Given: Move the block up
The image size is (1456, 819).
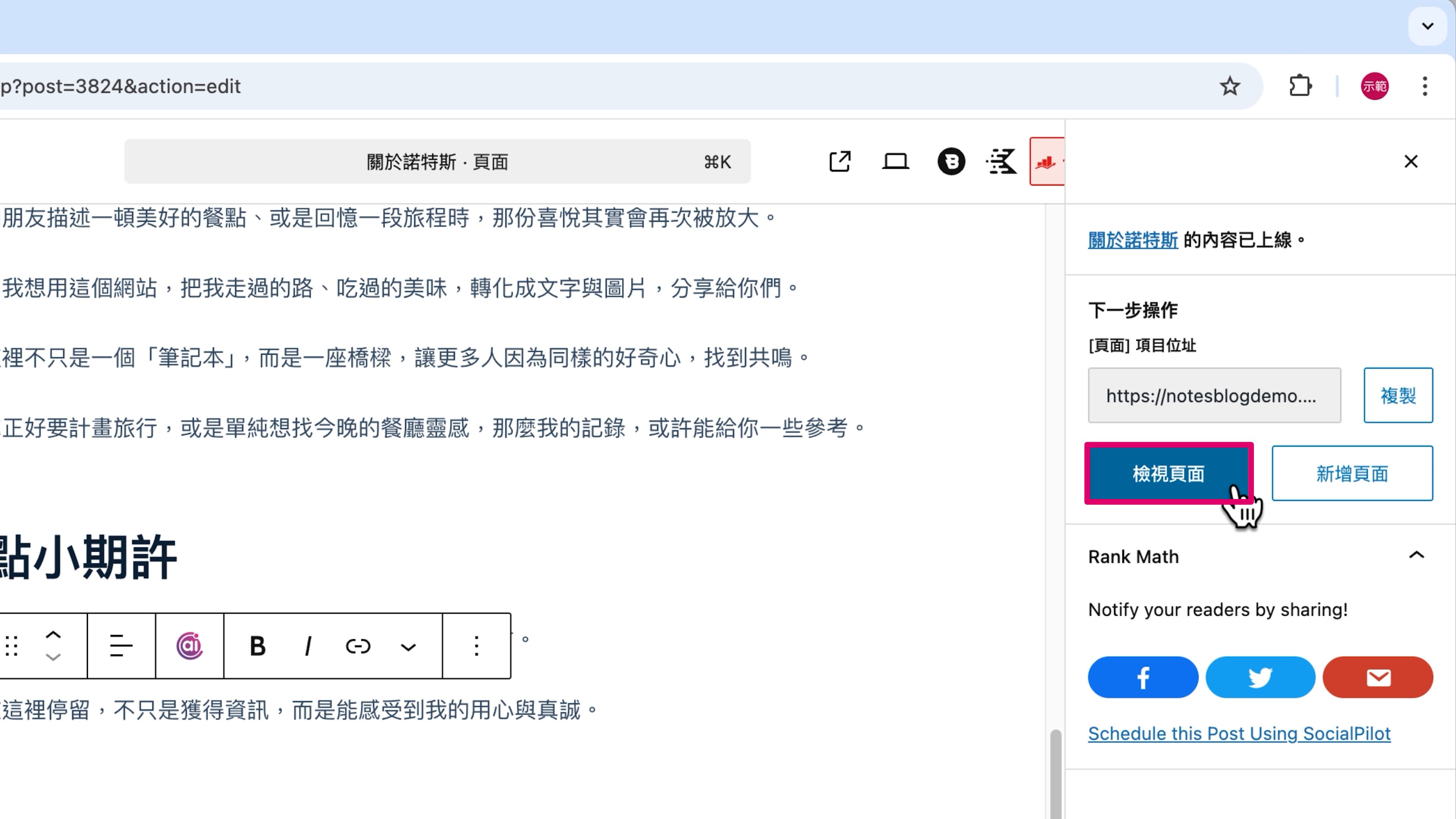Looking at the screenshot, I should (53, 635).
